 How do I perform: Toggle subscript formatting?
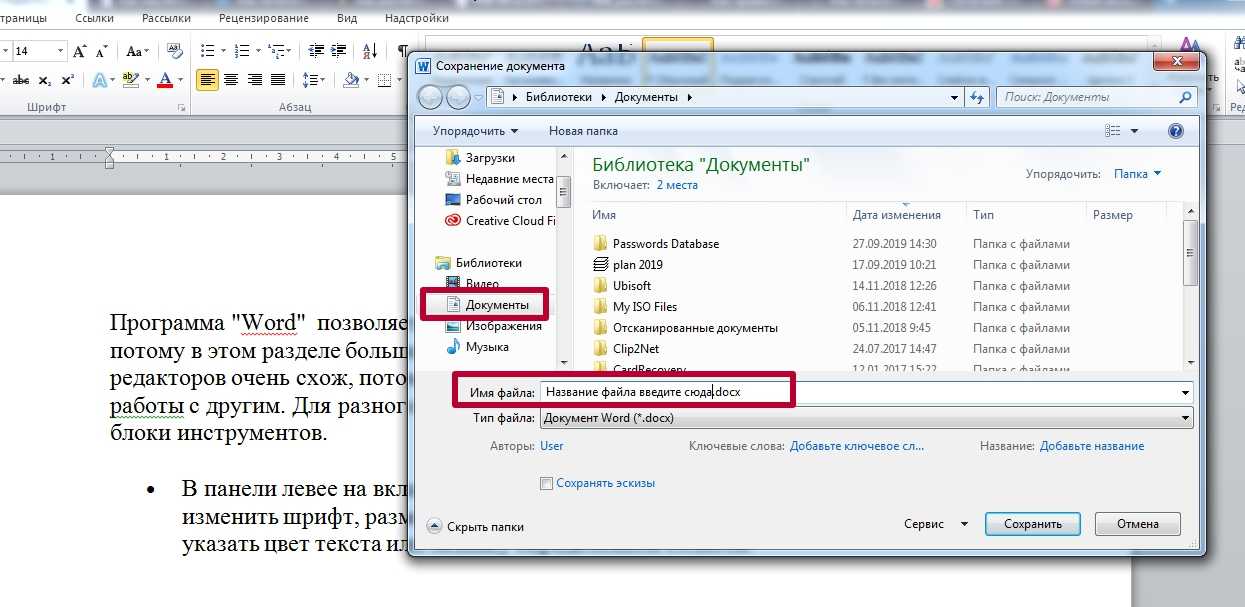tap(45, 80)
